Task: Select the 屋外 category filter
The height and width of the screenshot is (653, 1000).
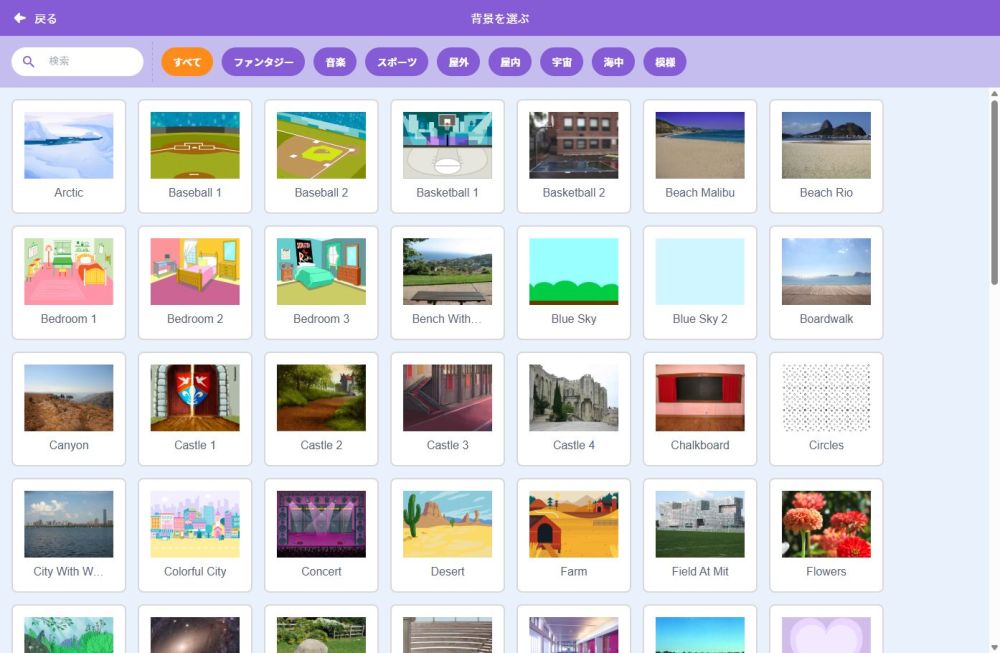Action: 458,62
